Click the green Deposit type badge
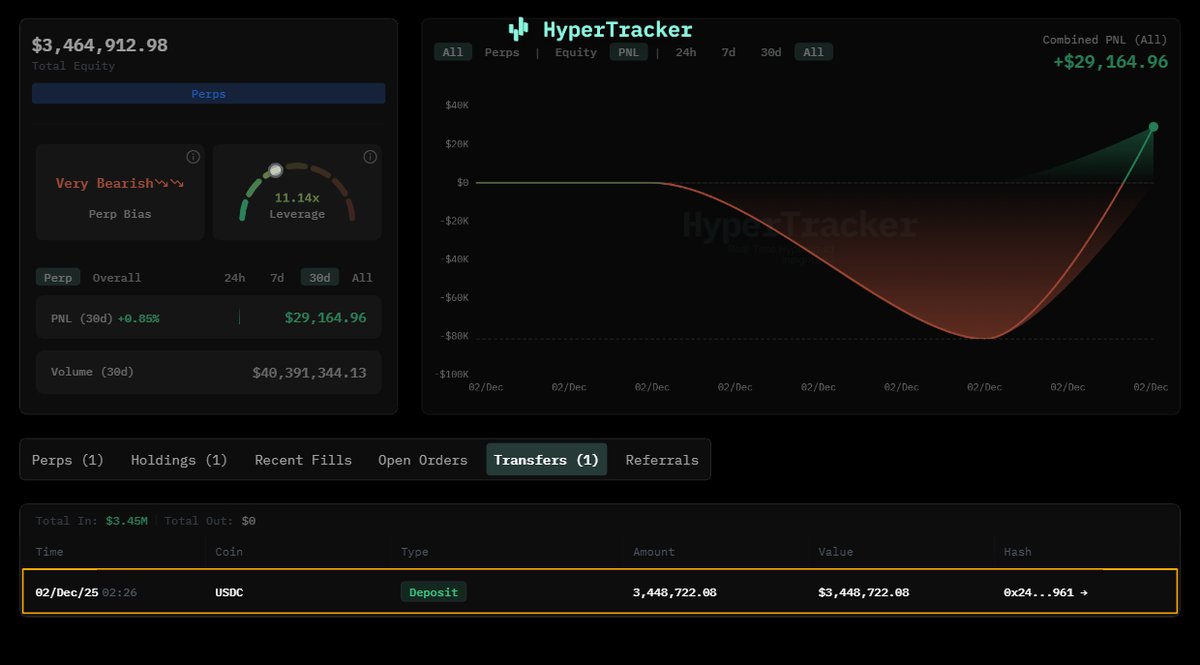Screen dimensions: 1200x665 pos(433,591)
